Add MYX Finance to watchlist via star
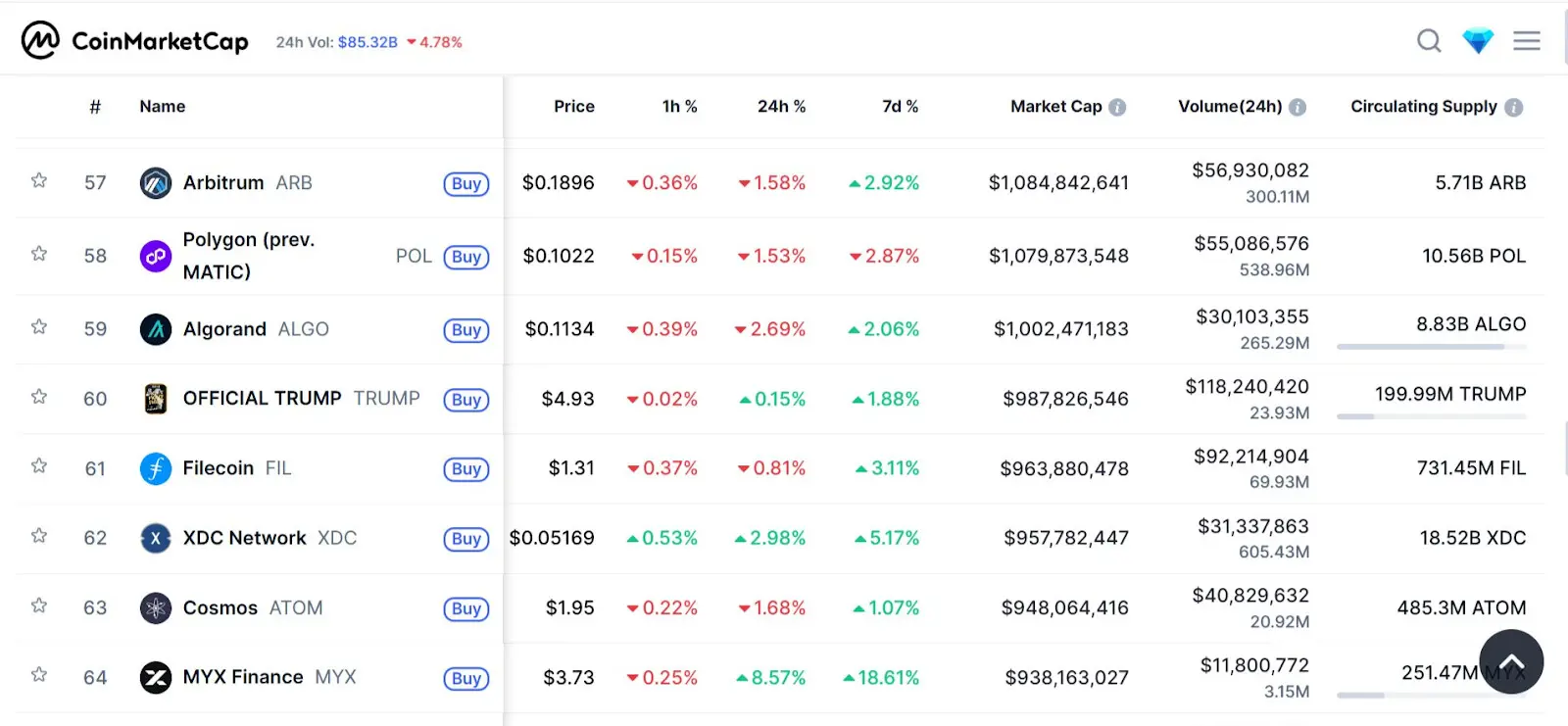The width and height of the screenshot is (1568, 726). (x=39, y=674)
